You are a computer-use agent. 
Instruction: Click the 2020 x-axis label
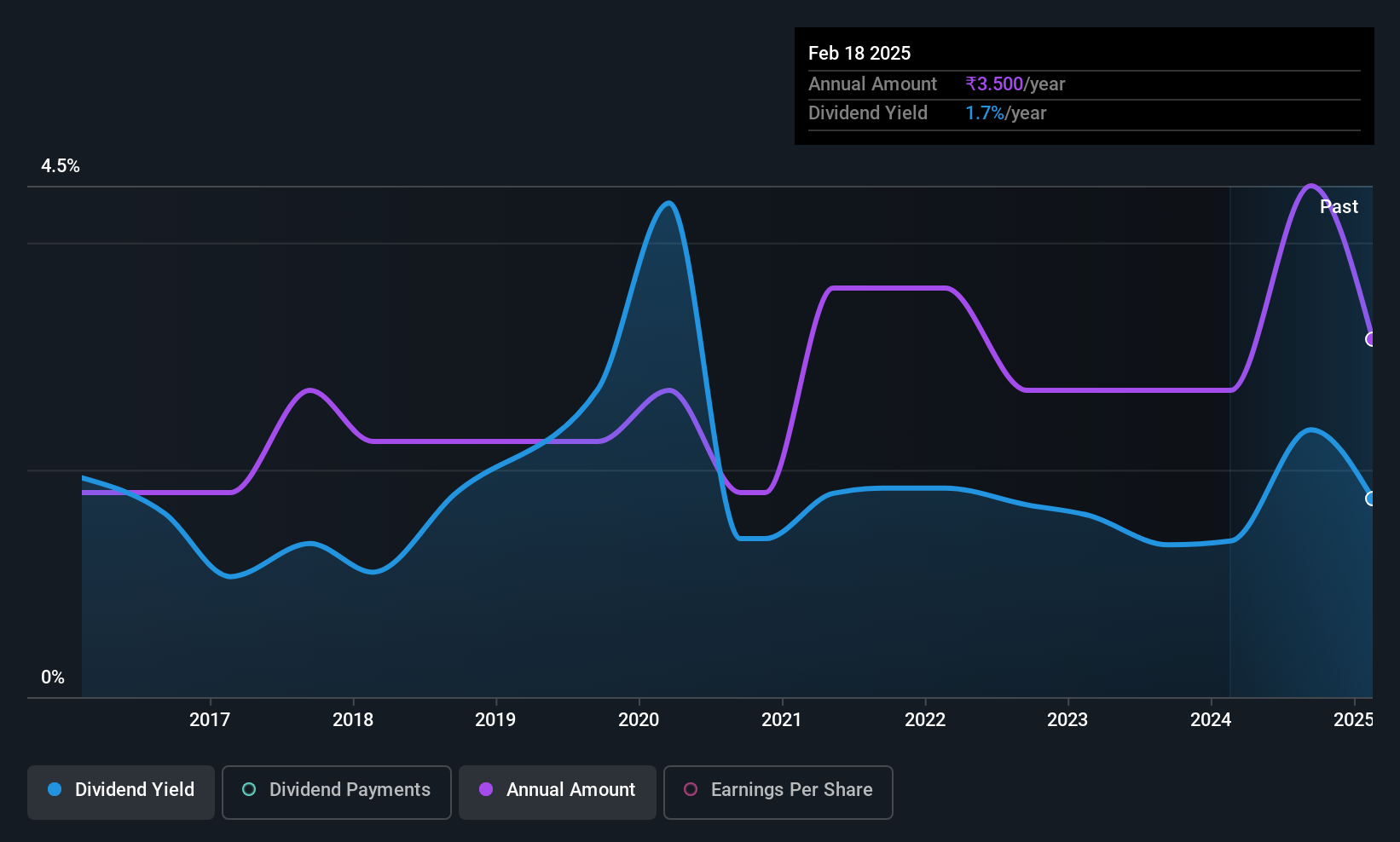tap(639, 720)
